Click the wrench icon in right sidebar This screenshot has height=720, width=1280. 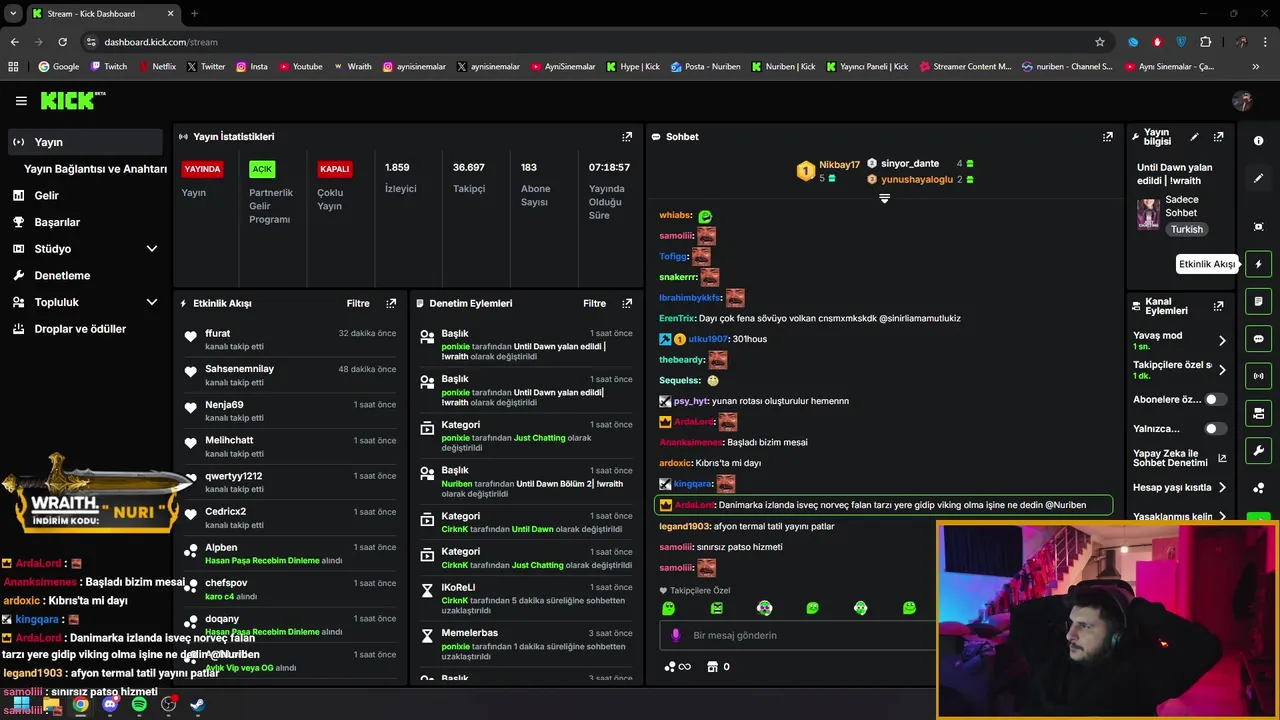click(1258, 450)
